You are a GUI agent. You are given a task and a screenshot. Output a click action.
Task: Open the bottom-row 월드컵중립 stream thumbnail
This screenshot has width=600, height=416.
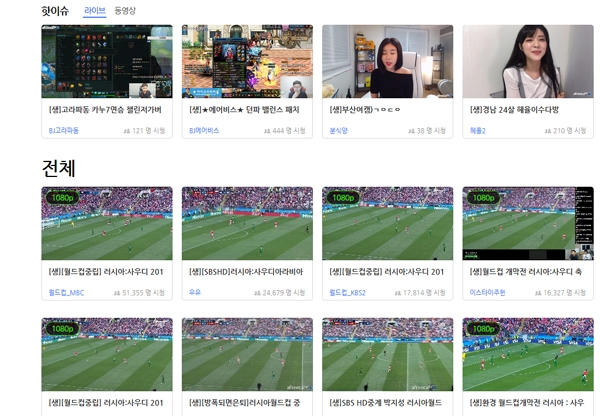107,354
